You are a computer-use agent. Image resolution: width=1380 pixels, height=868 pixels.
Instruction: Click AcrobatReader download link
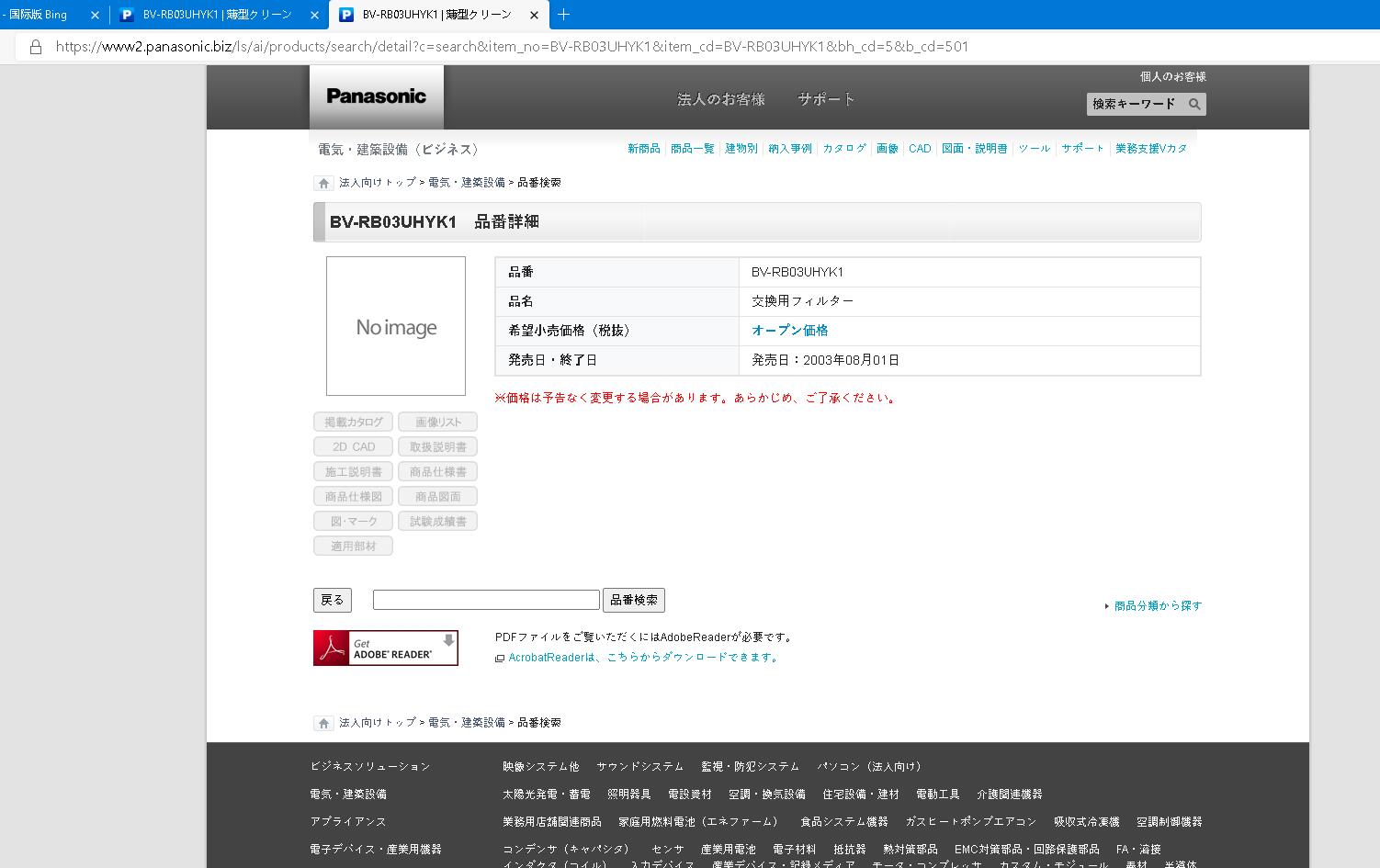(644, 658)
